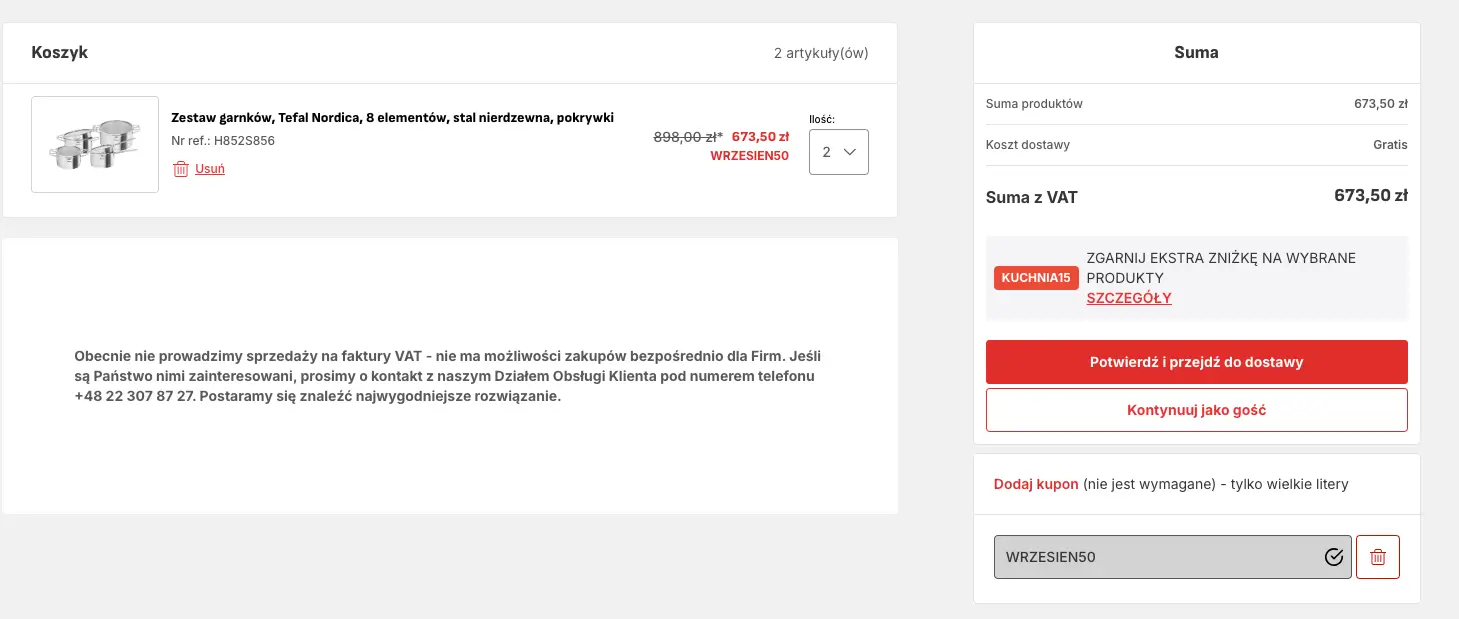Choose Kontynuuj jako gość button

click(x=1196, y=410)
